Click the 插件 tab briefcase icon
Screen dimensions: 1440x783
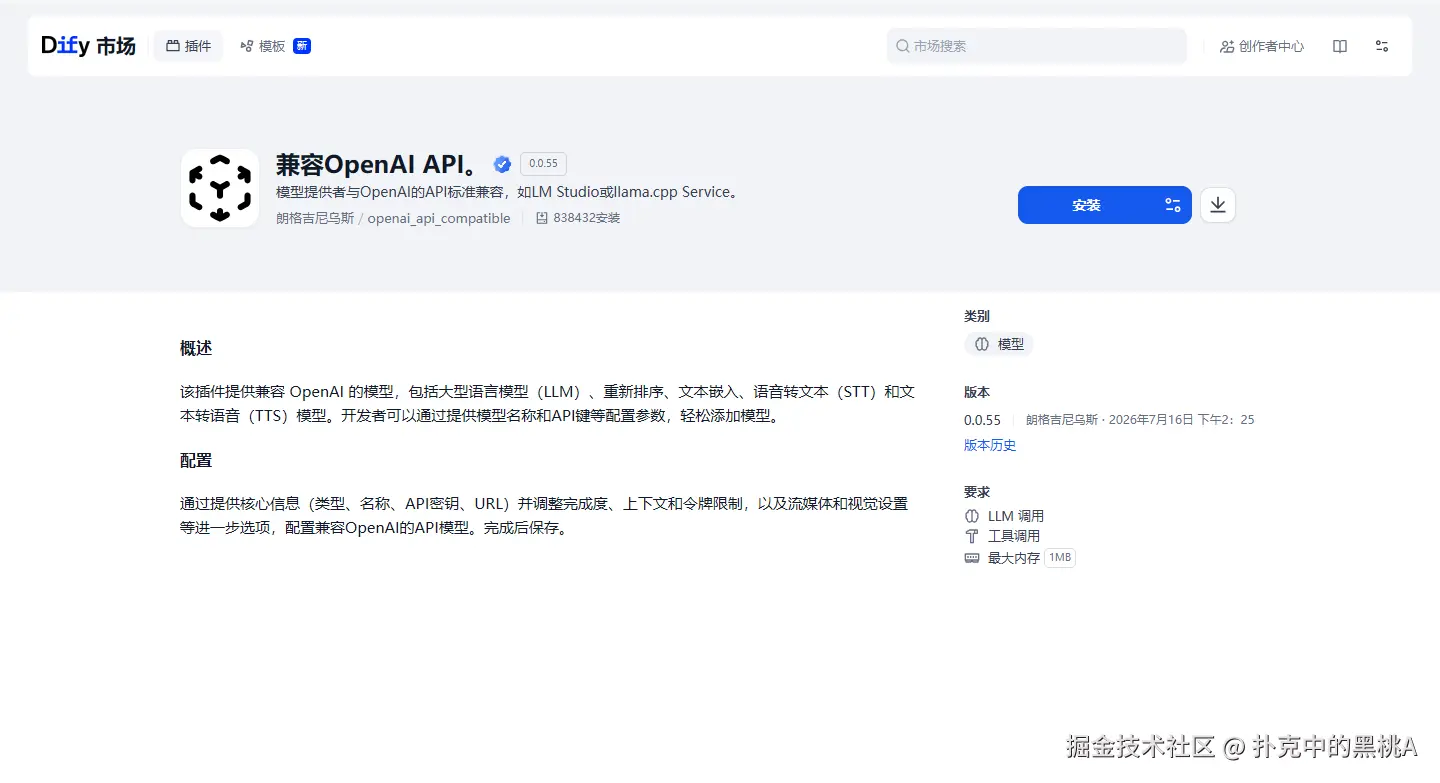pyautogui.click(x=172, y=46)
